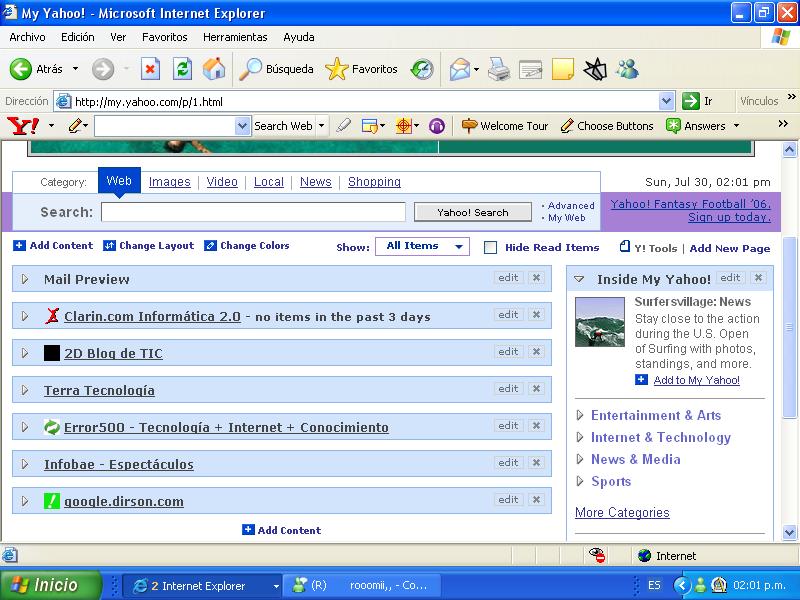The width and height of the screenshot is (800, 600).
Task: Click the popup blocker status bar icon
Action: pyautogui.click(x=596, y=555)
